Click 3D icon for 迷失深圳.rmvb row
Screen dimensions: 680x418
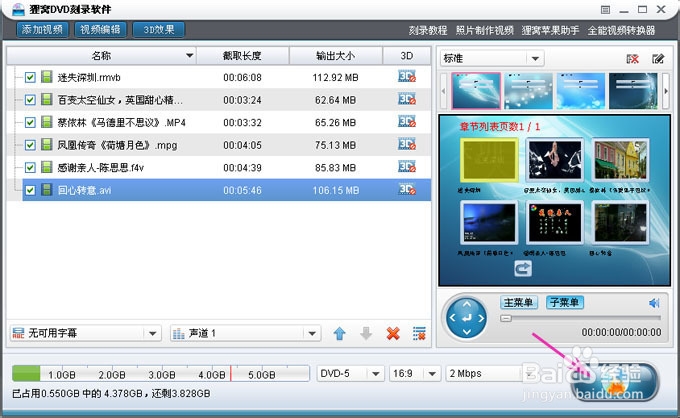click(407, 77)
